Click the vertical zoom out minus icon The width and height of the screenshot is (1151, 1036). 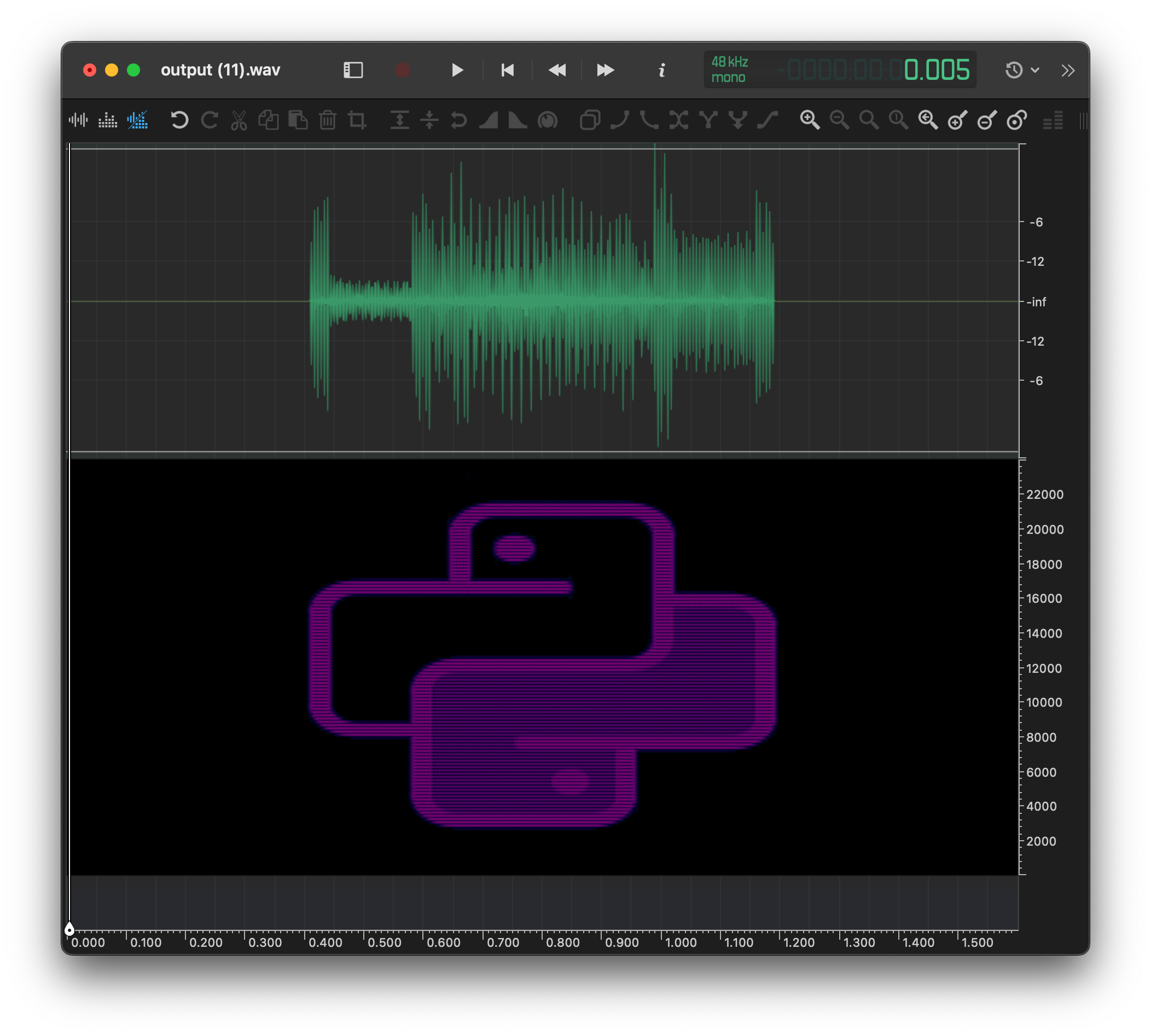(987, 120)
